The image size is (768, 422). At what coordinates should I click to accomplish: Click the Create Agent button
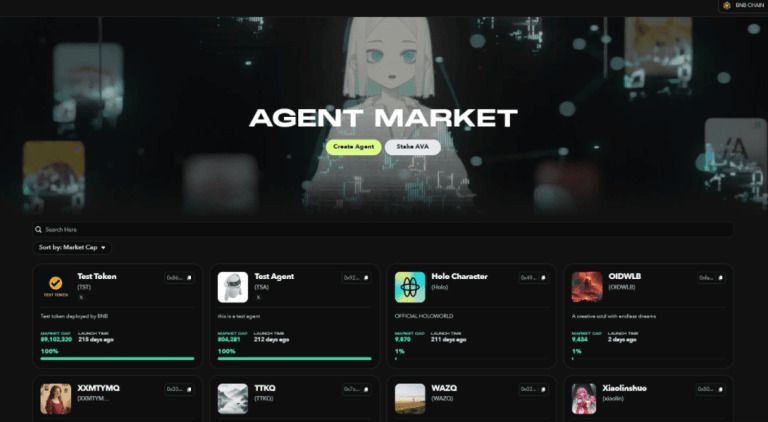[x=354, y=147]
